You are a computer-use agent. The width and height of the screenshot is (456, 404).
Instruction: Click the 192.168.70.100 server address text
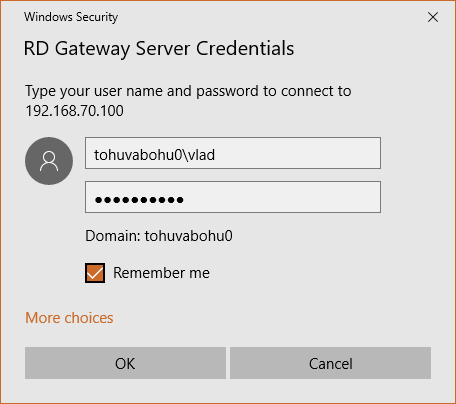(x=75, y=111)
